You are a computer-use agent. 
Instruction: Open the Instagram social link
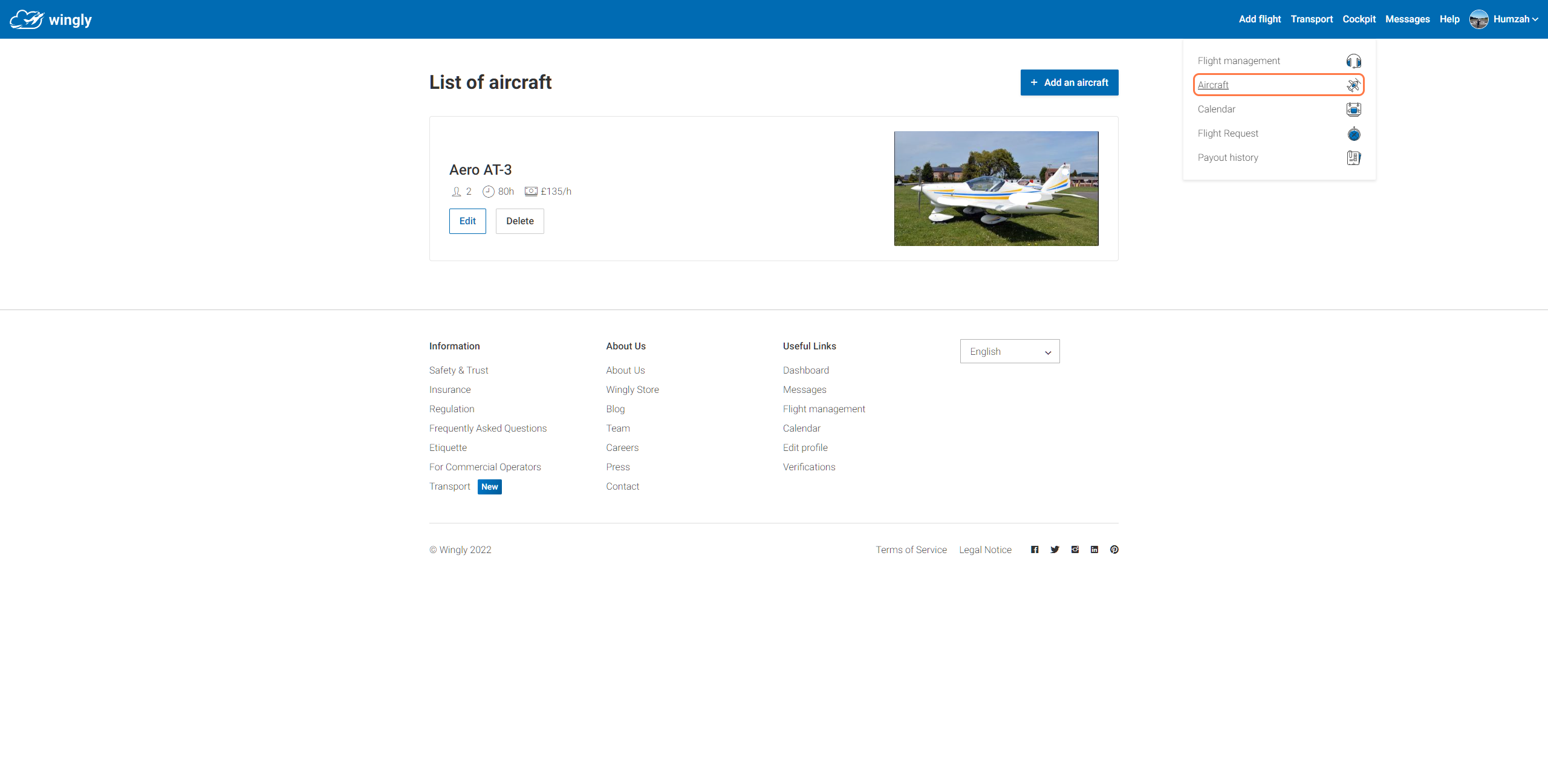click(x=1075, y=549)
